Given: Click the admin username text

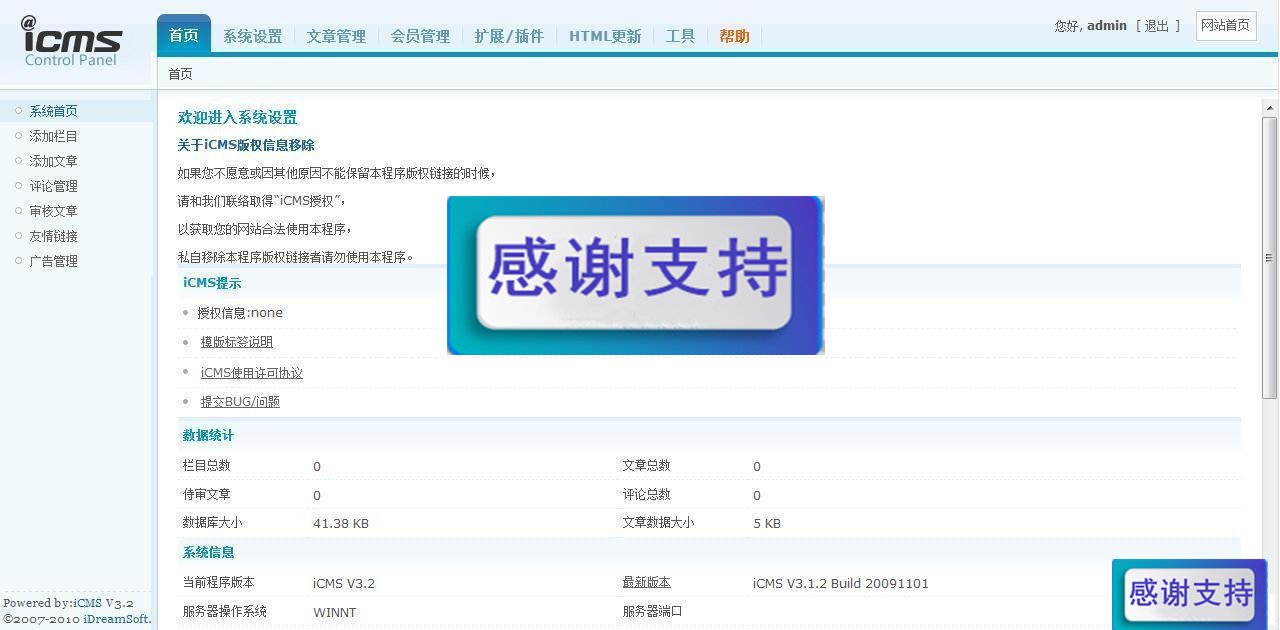Looking at the screenshot, I should pyautogui.click(x=1107, y=26).
